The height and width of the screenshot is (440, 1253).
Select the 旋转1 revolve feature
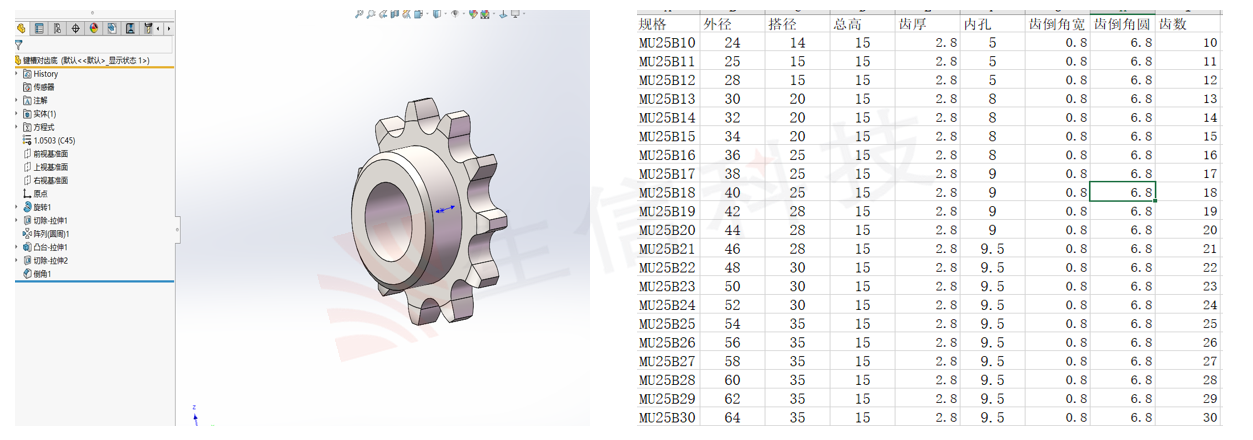37,207
